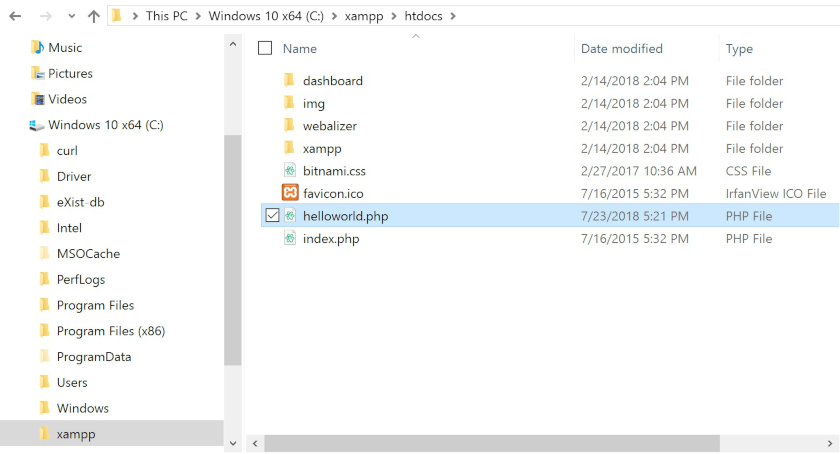Image resolution: width=840 pixels, height=454 pixels.
Task: Click the bitnami.css file icon
Action: point(290,171)
